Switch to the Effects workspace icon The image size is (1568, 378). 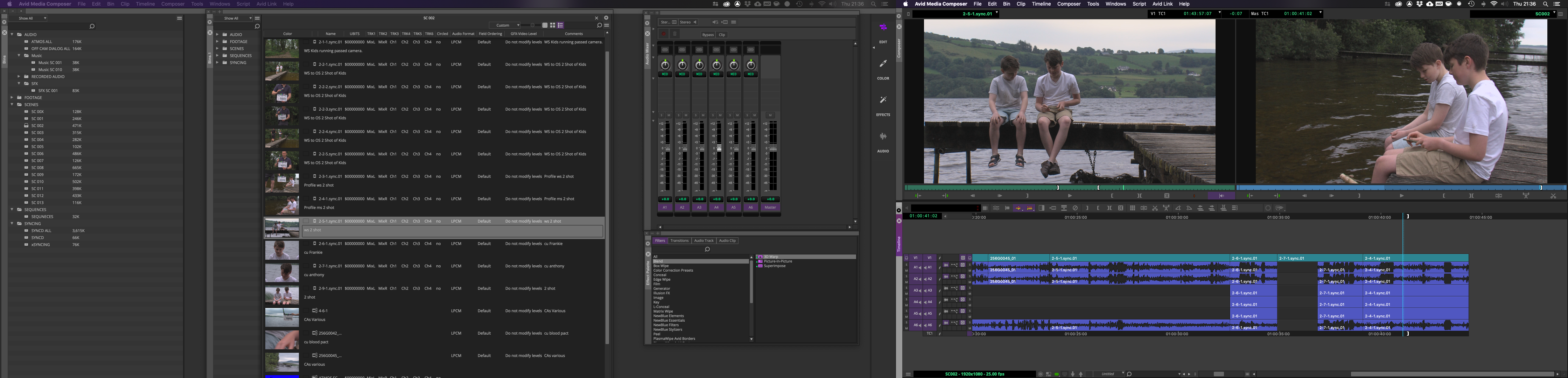point(883,100)
